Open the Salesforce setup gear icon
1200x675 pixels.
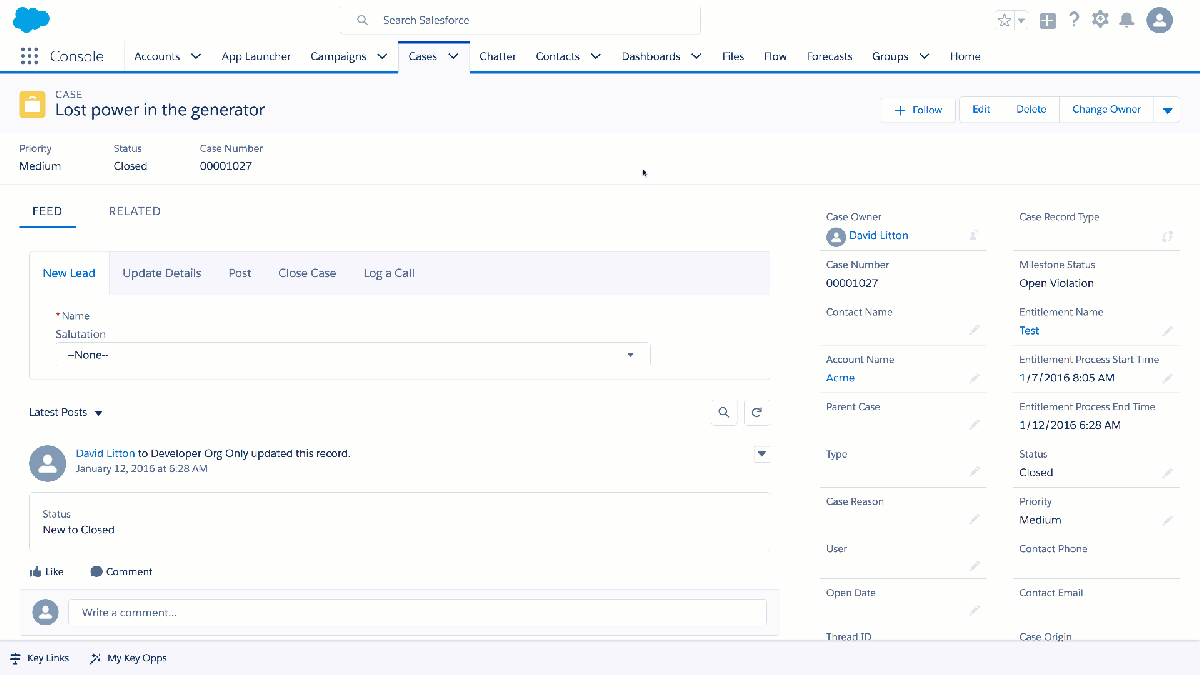[1100, 18]
